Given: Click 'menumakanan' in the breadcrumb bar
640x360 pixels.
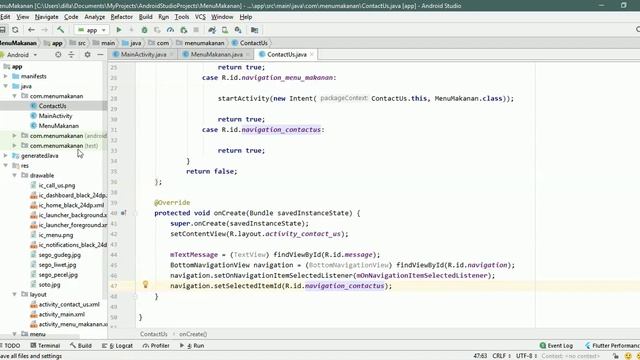Looking at the screenshot, I should click(204, 42).
